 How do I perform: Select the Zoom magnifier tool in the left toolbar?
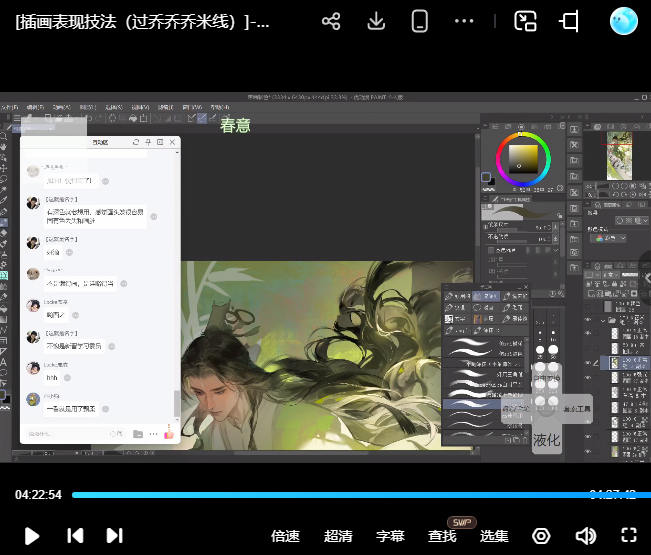(x=3, y=135)
